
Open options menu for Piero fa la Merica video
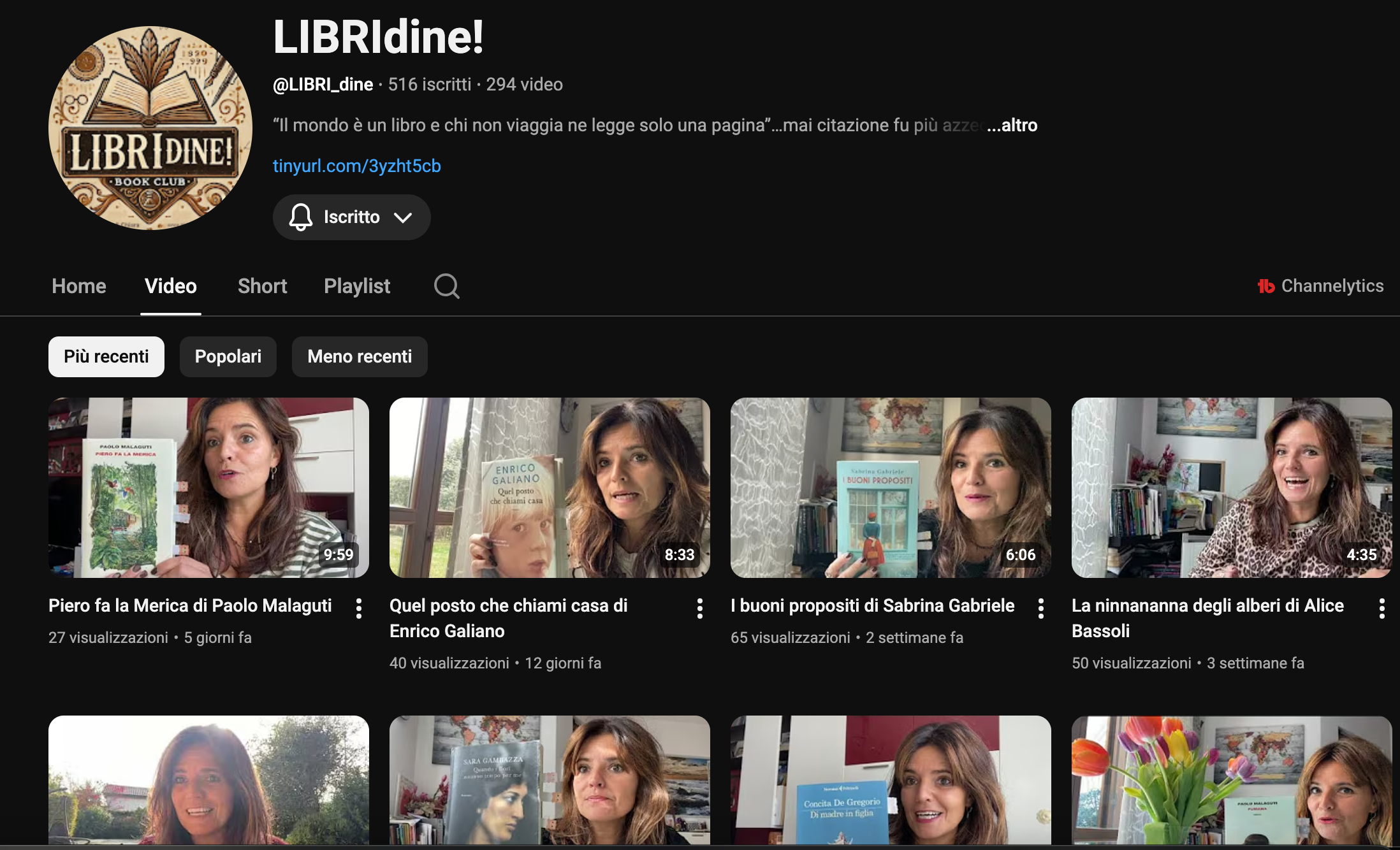[359, 609]
